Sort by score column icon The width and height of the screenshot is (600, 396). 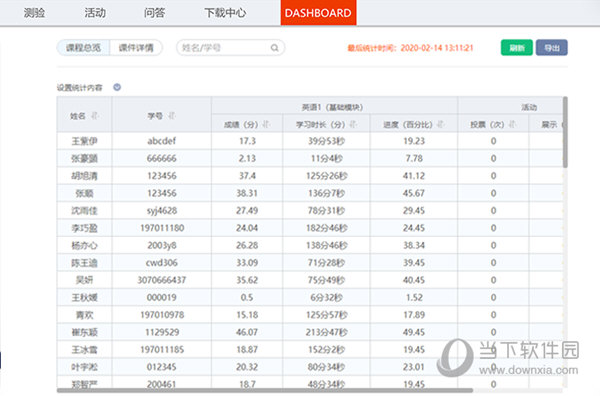pos(266,124)
